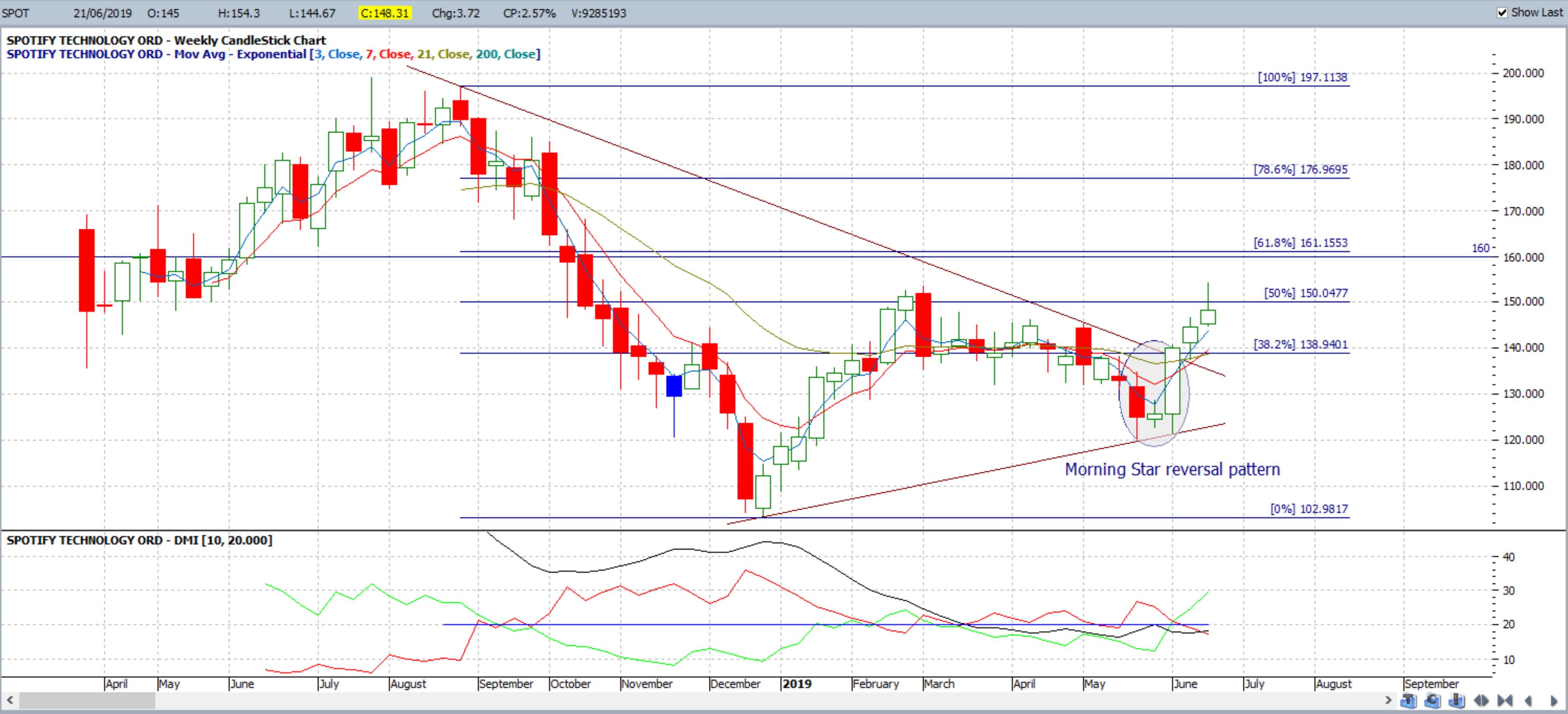Select the SPOT ticker symbol in header
Screen dimensions: 1568x714
tap(16, 13)
